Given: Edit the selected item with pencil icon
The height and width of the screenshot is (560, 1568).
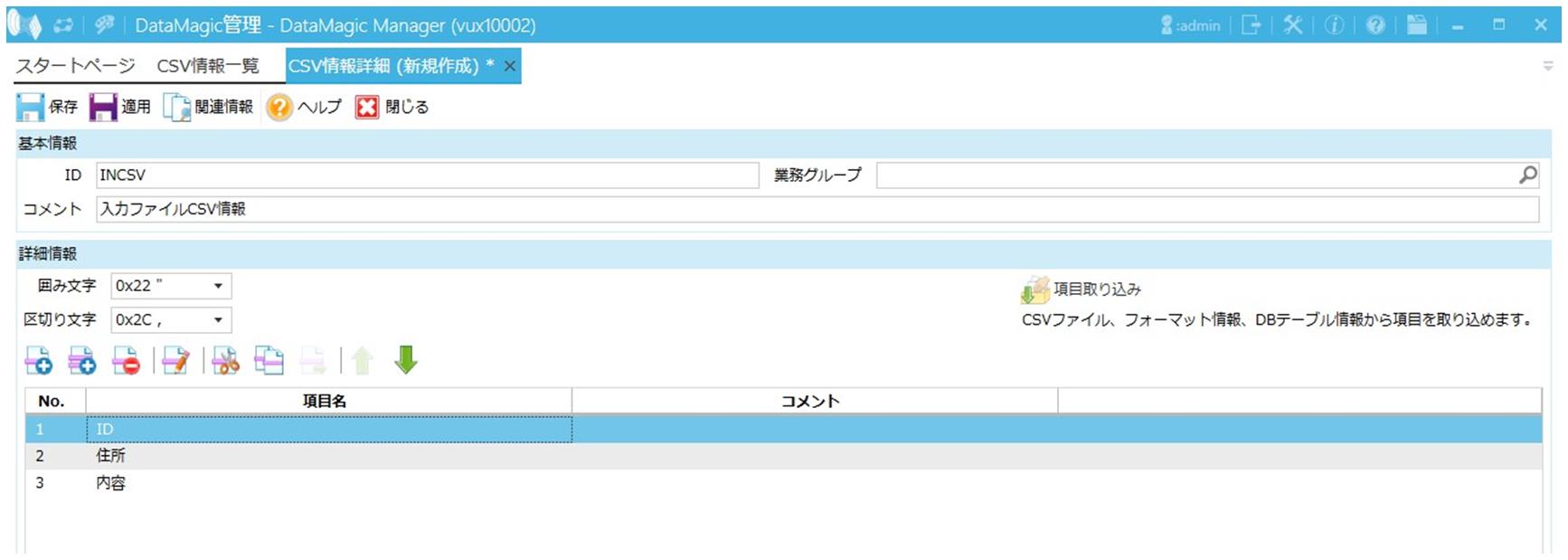Looking at the screenshot, I should 176,360.
